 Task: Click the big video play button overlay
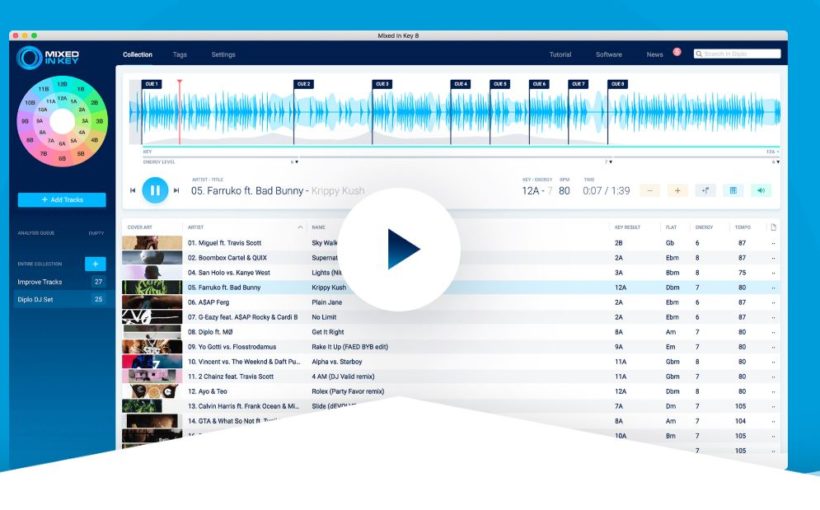[399, 250]
